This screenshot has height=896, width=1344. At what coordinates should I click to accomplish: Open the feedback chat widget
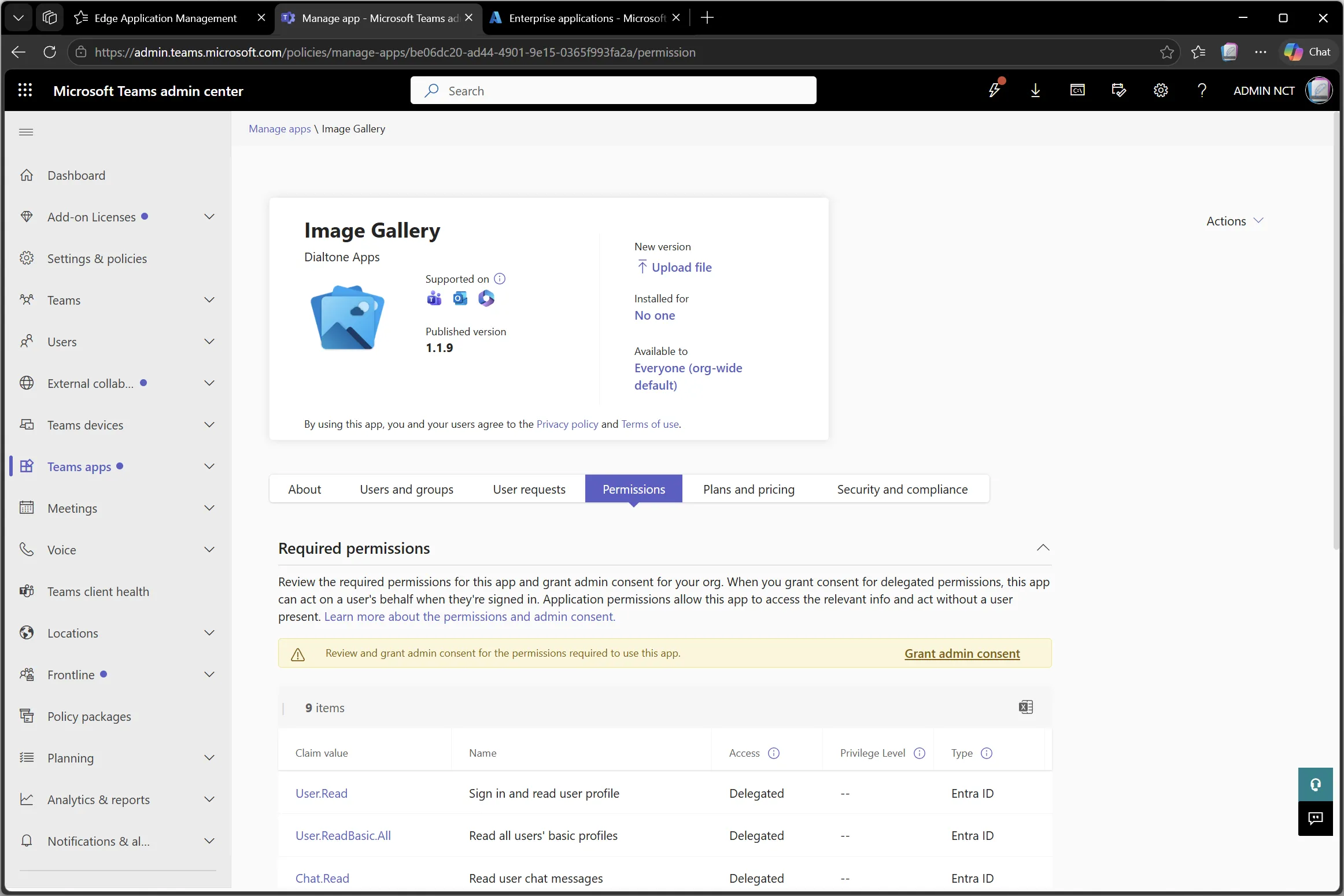click(1316, 819)
